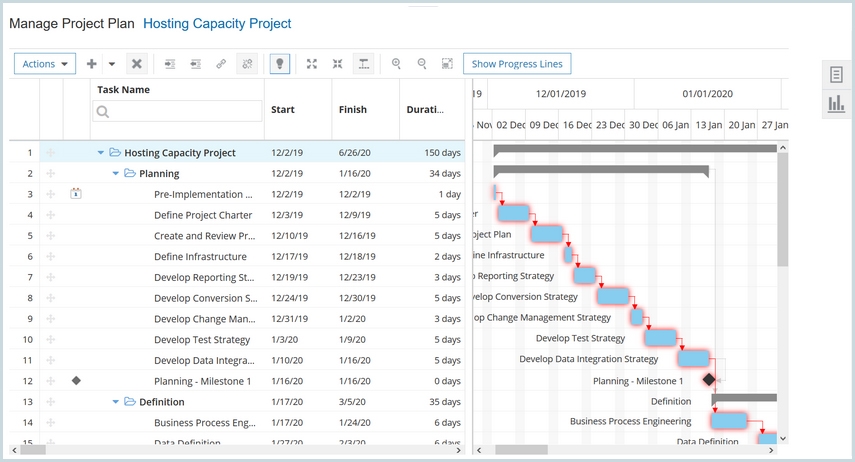Click the Task Name search field
Image resolution: width=855 pixels, height=462 pixels.
tap(177, 111)
